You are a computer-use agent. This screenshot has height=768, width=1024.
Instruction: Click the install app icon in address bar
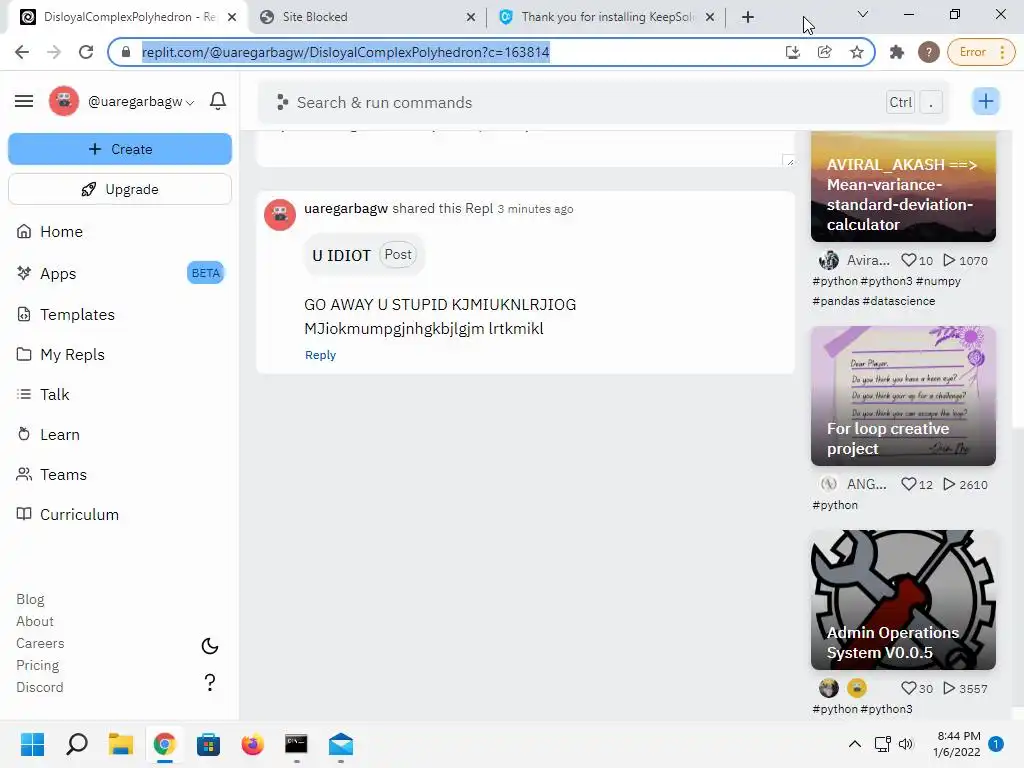click(793, 52)
